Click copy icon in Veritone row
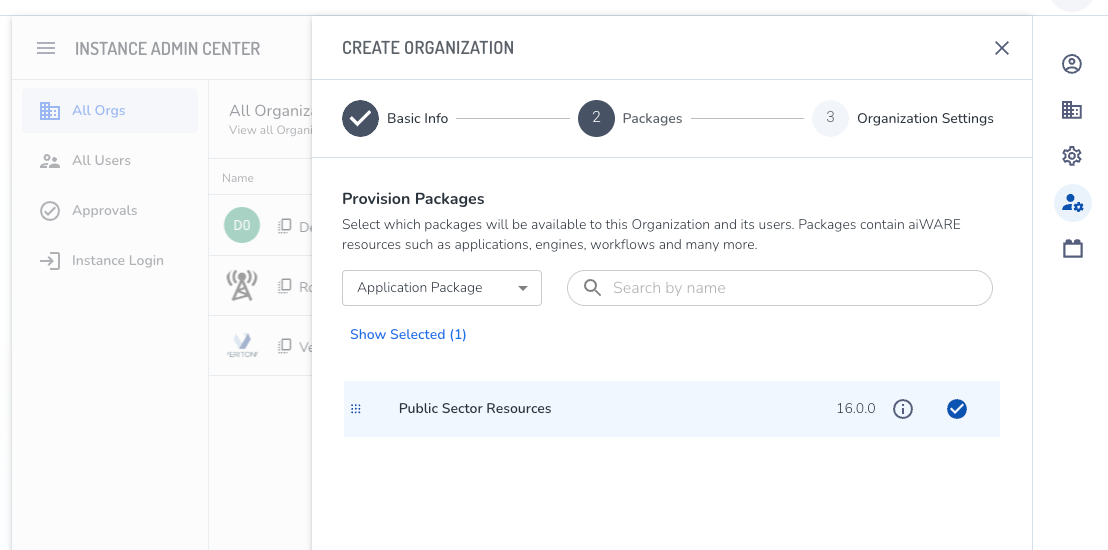Viewport: 1108px width, 550px height. [x=285, y=346]
